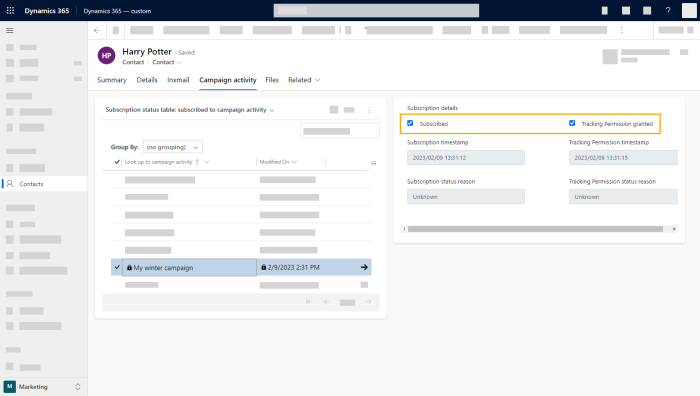Image resolution: width=700 pixels, height=396 pixels.
Task: Switch to the Summary tab
Action: [112, 80]
